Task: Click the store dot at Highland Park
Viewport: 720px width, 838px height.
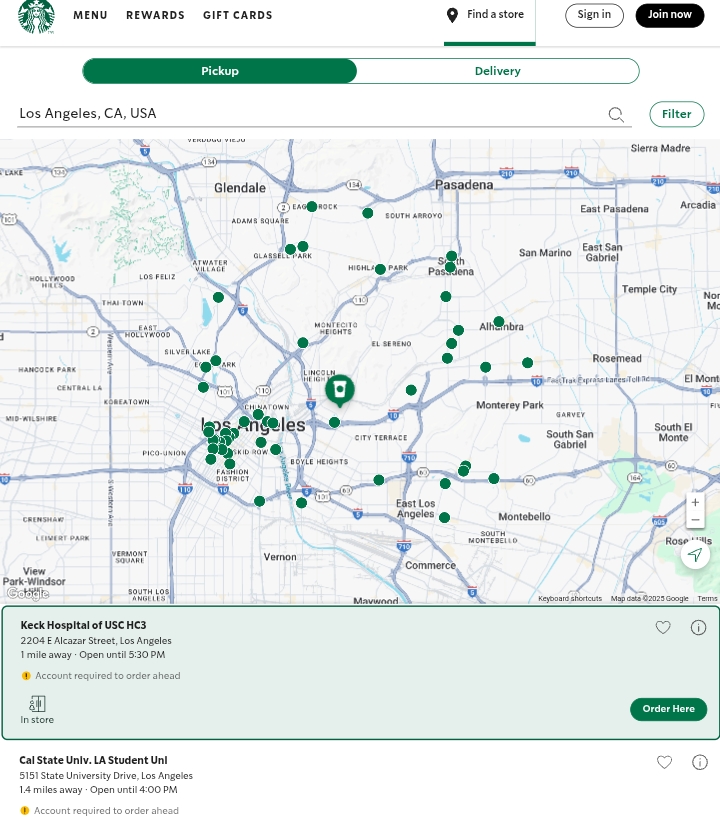Action: click(380, 269)
